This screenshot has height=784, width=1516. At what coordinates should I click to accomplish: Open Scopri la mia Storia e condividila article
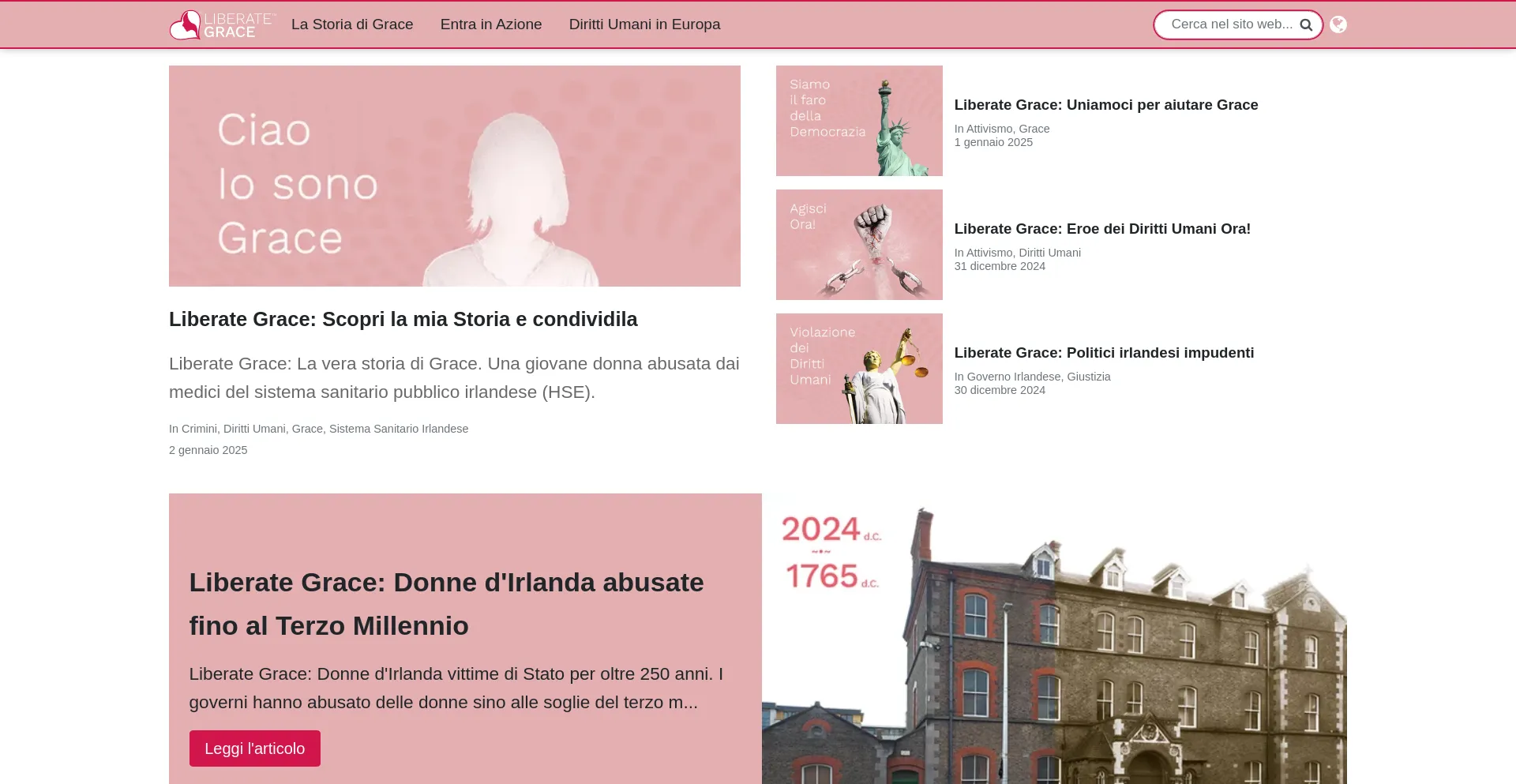[403, 319]
